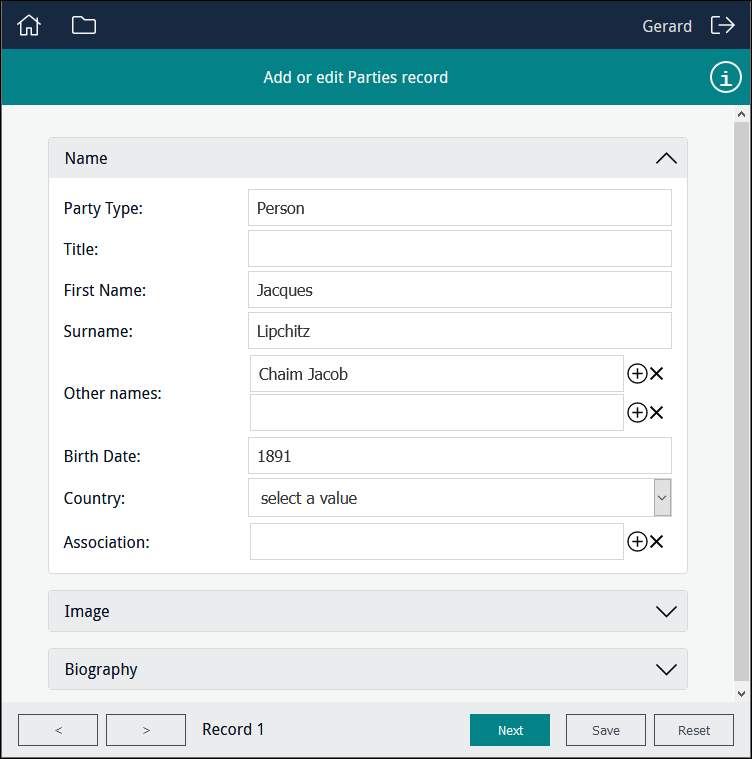Remove the Association entry
The height and width of the screenshot is (759, 752).
[x=657, y=542]
